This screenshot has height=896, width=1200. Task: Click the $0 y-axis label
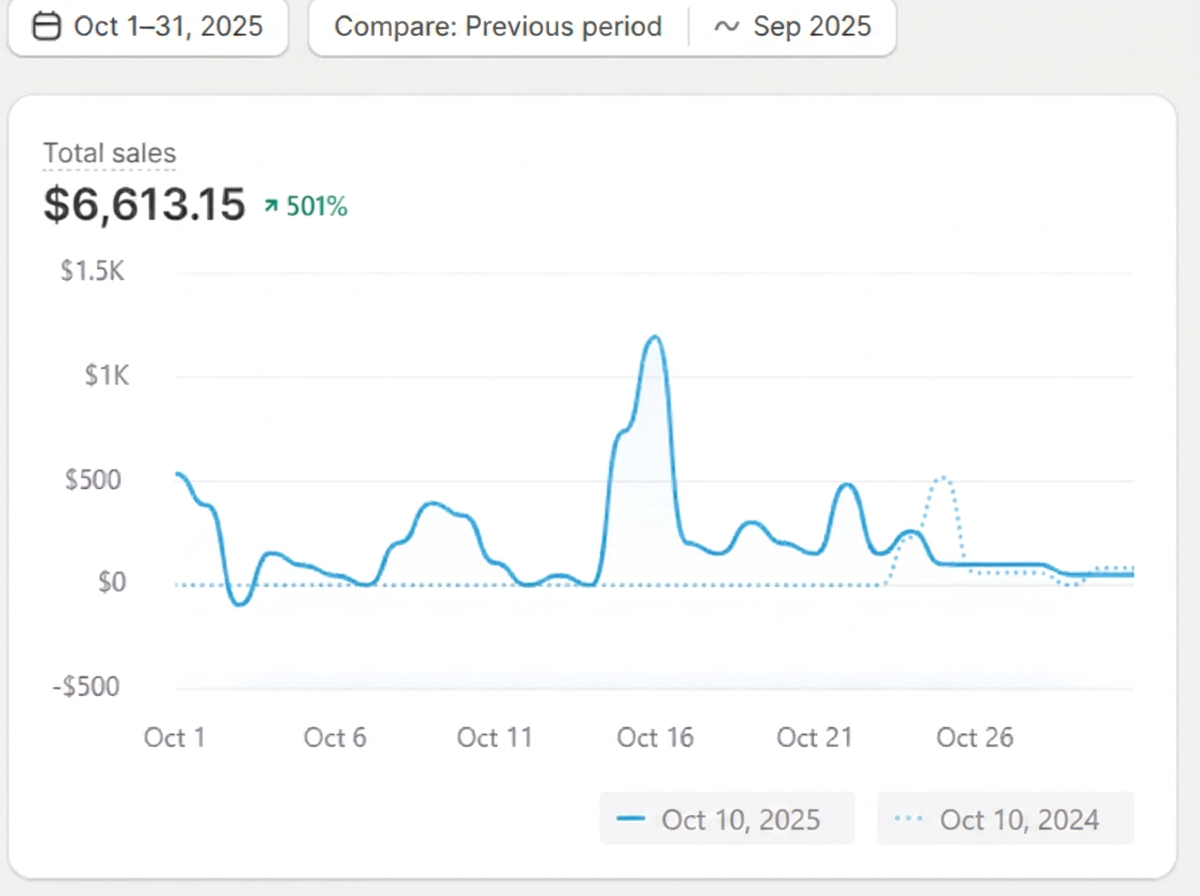coord(111,582)
